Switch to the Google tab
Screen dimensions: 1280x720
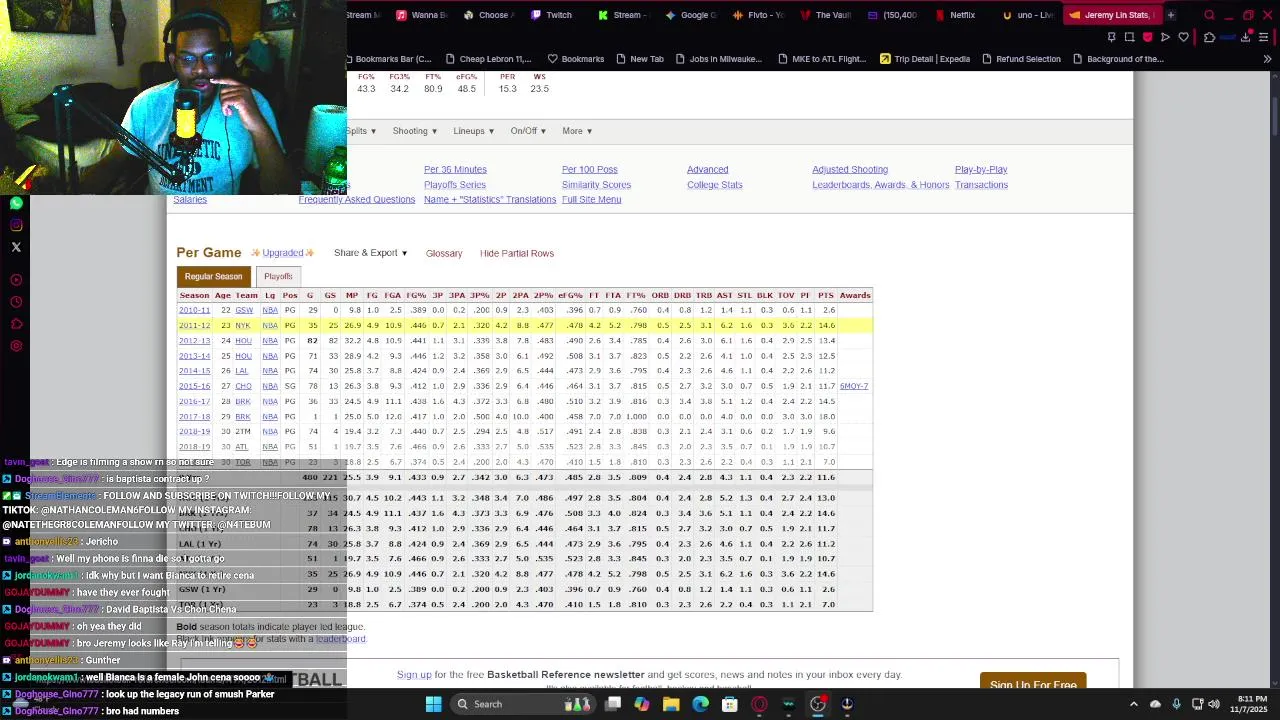pyautogui.click(x=692, y=15)
